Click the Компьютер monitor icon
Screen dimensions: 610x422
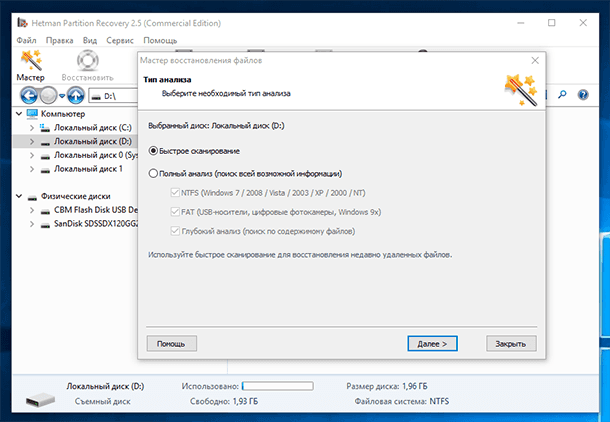coord(32,114)
